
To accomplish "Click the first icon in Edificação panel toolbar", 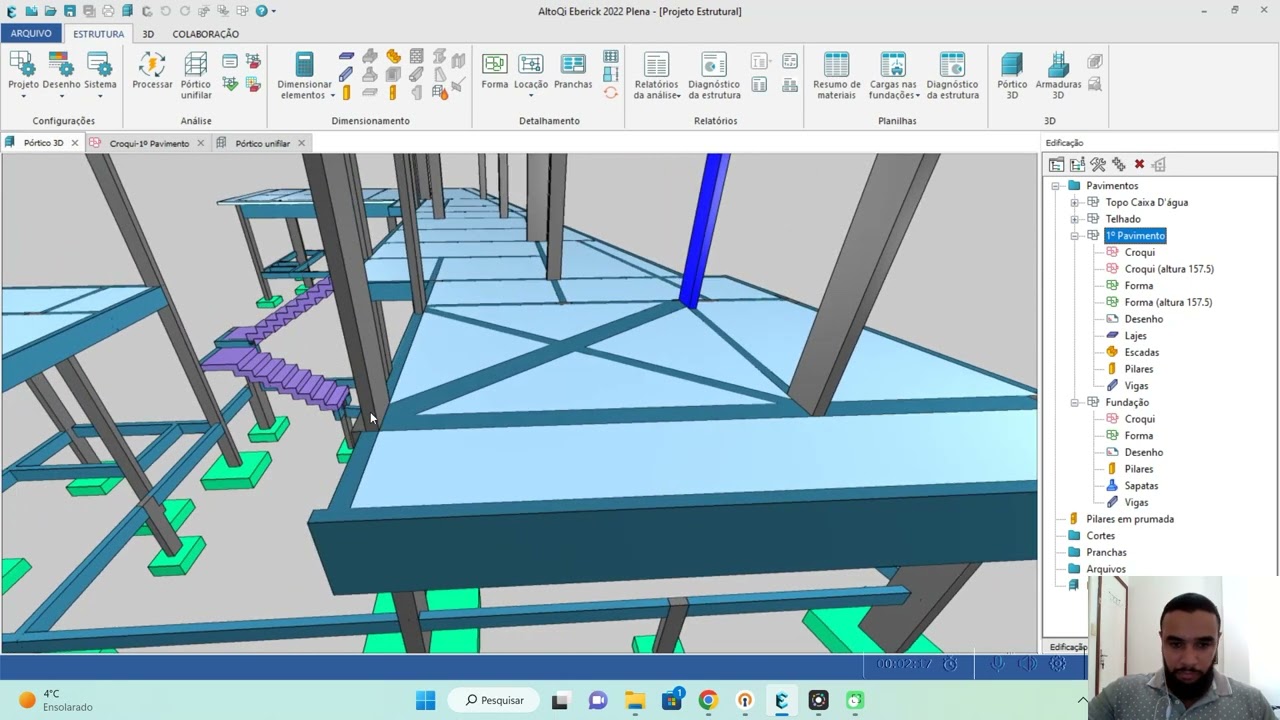I will point(1056,164).
